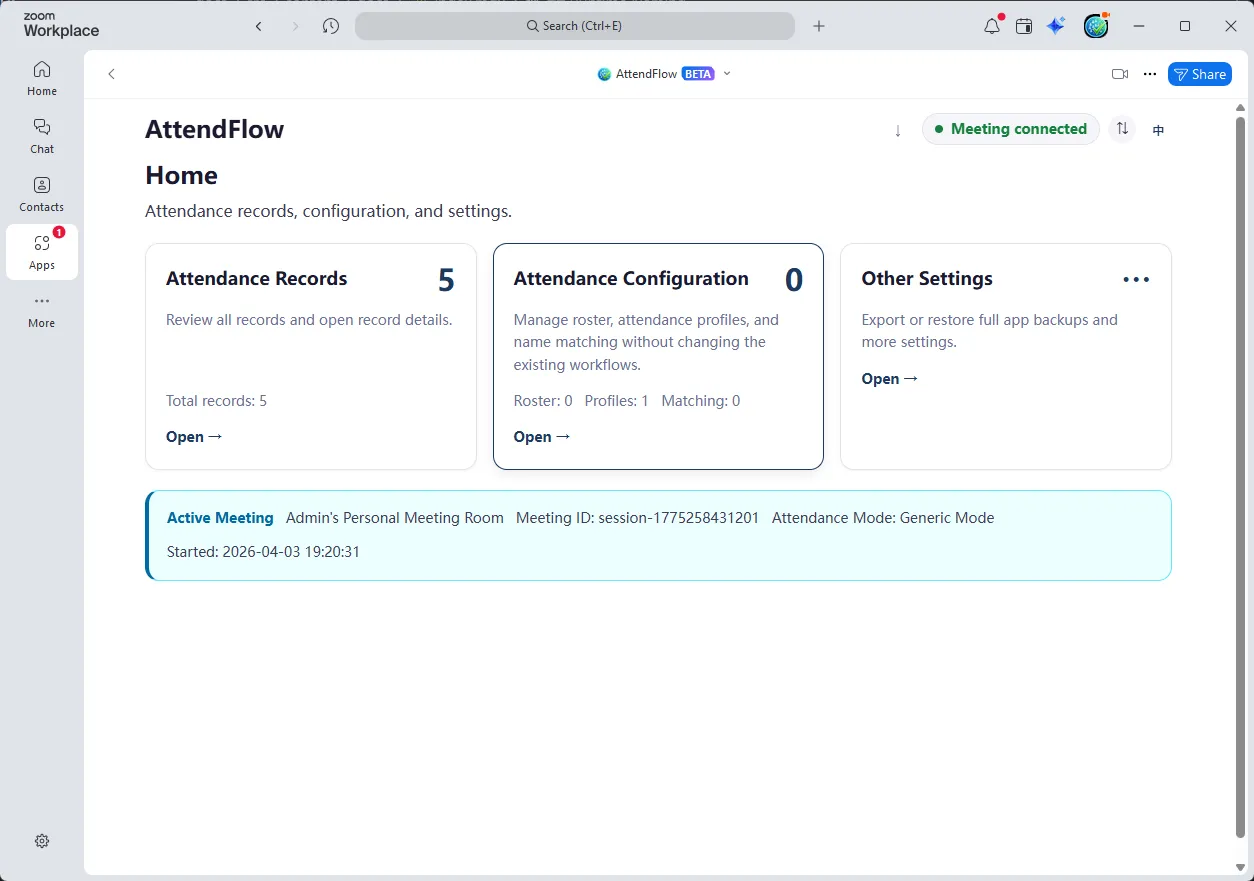The width and height of the screenshot is (1254, 881).
Task: Open the history clock icon
Action: click(x=331, y=26)
